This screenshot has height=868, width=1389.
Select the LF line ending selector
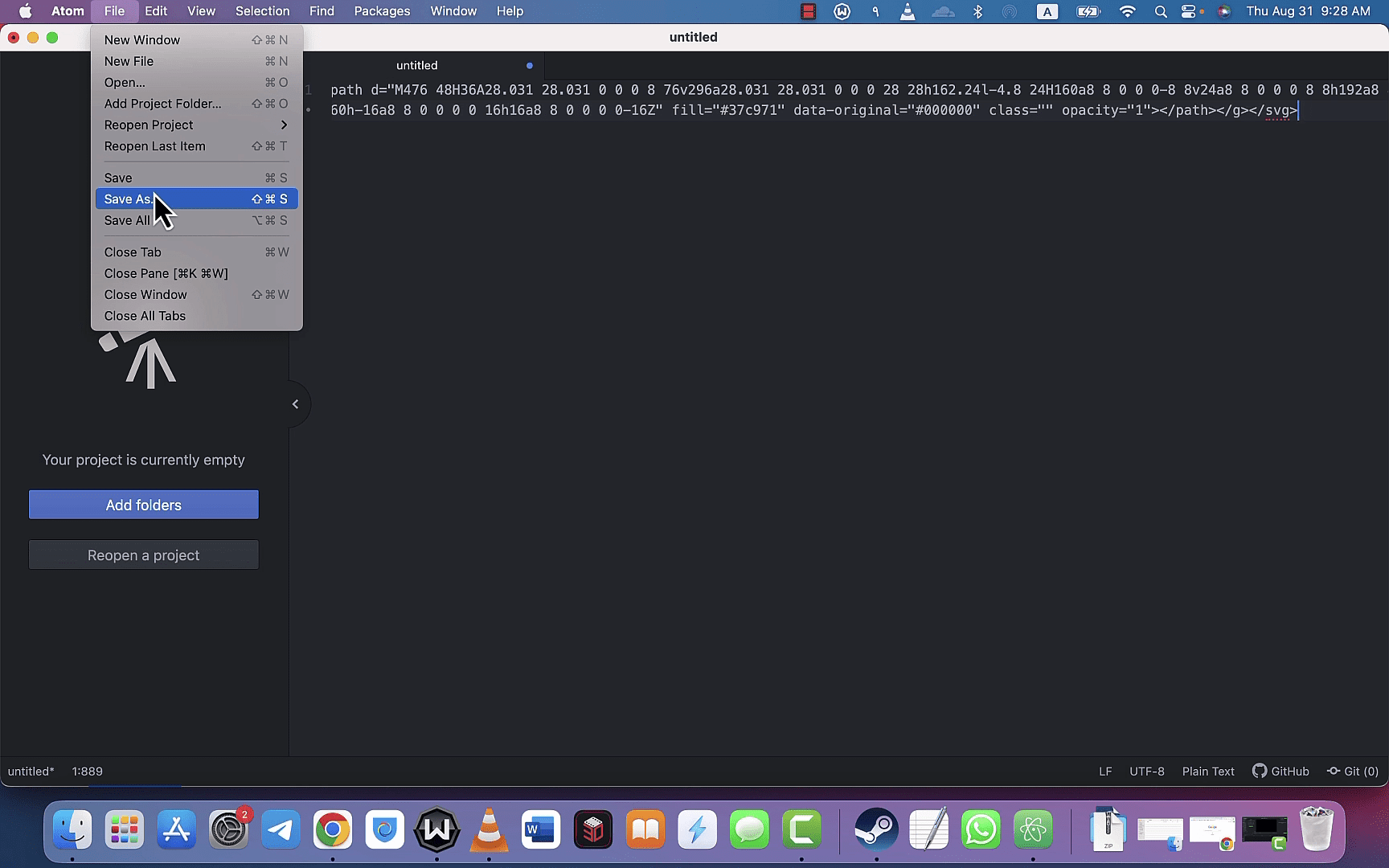click(1105, 771)
